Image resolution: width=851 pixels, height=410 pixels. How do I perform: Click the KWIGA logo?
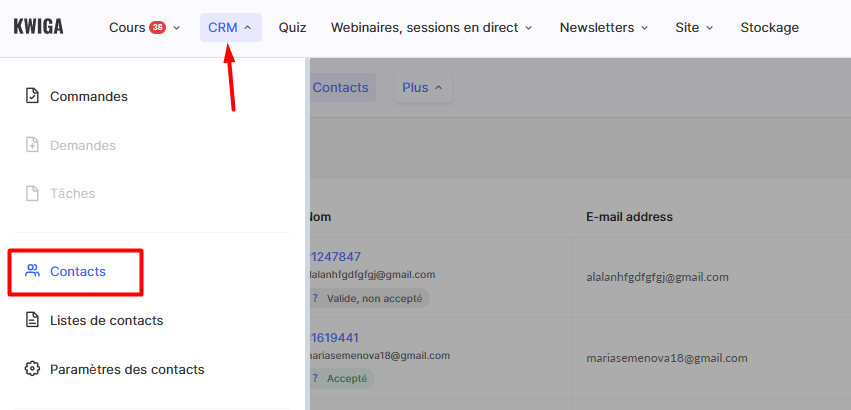click(38, 27)
